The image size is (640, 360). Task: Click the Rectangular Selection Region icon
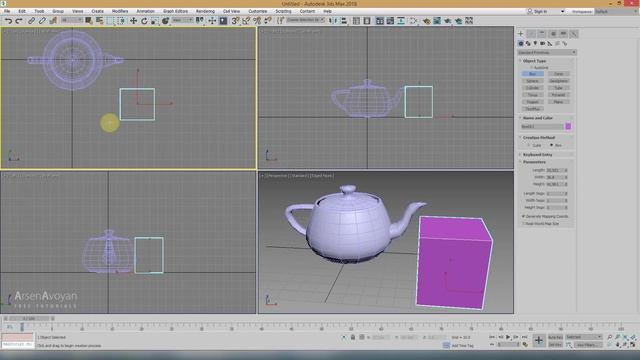tap(111, 20)
